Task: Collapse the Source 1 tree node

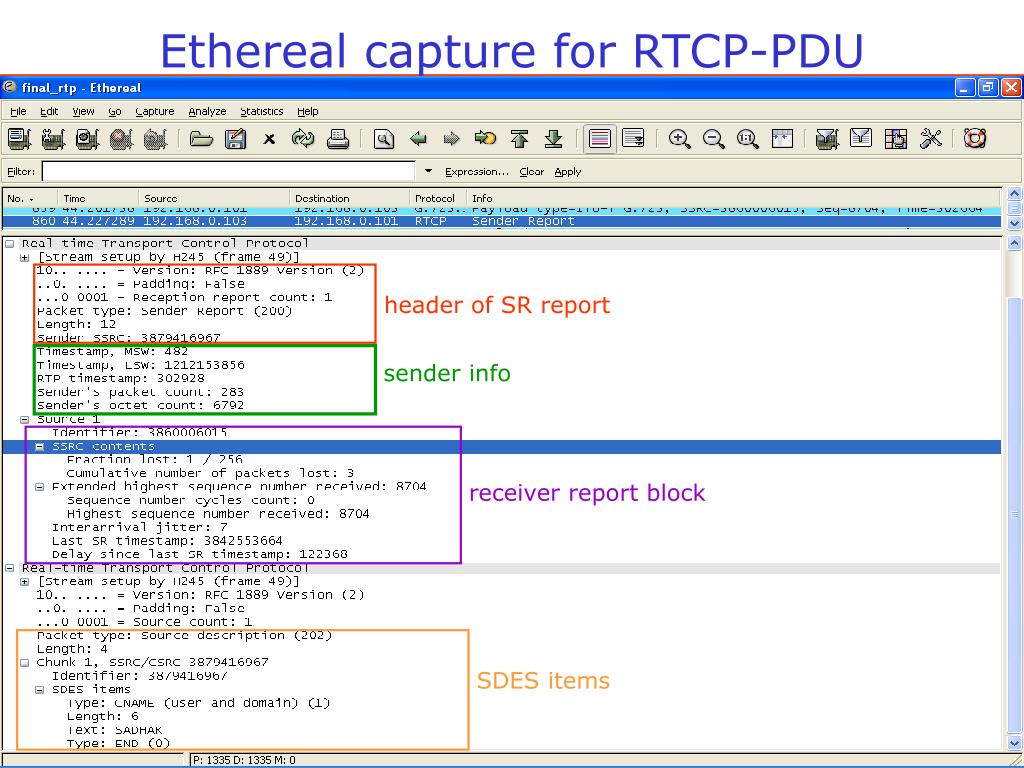Action: point(25,419)
